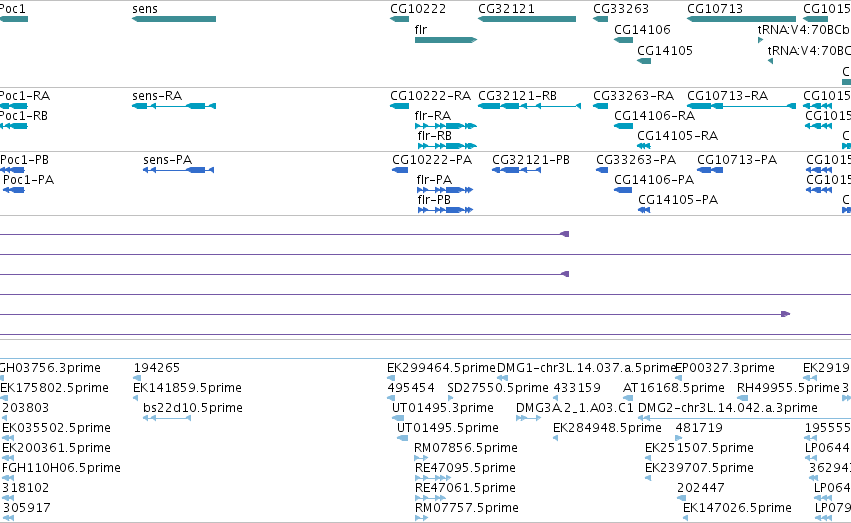Select the EK141859.5prime EST label
The width and height of the screenshot is (851, 523).
click(187, 388)
